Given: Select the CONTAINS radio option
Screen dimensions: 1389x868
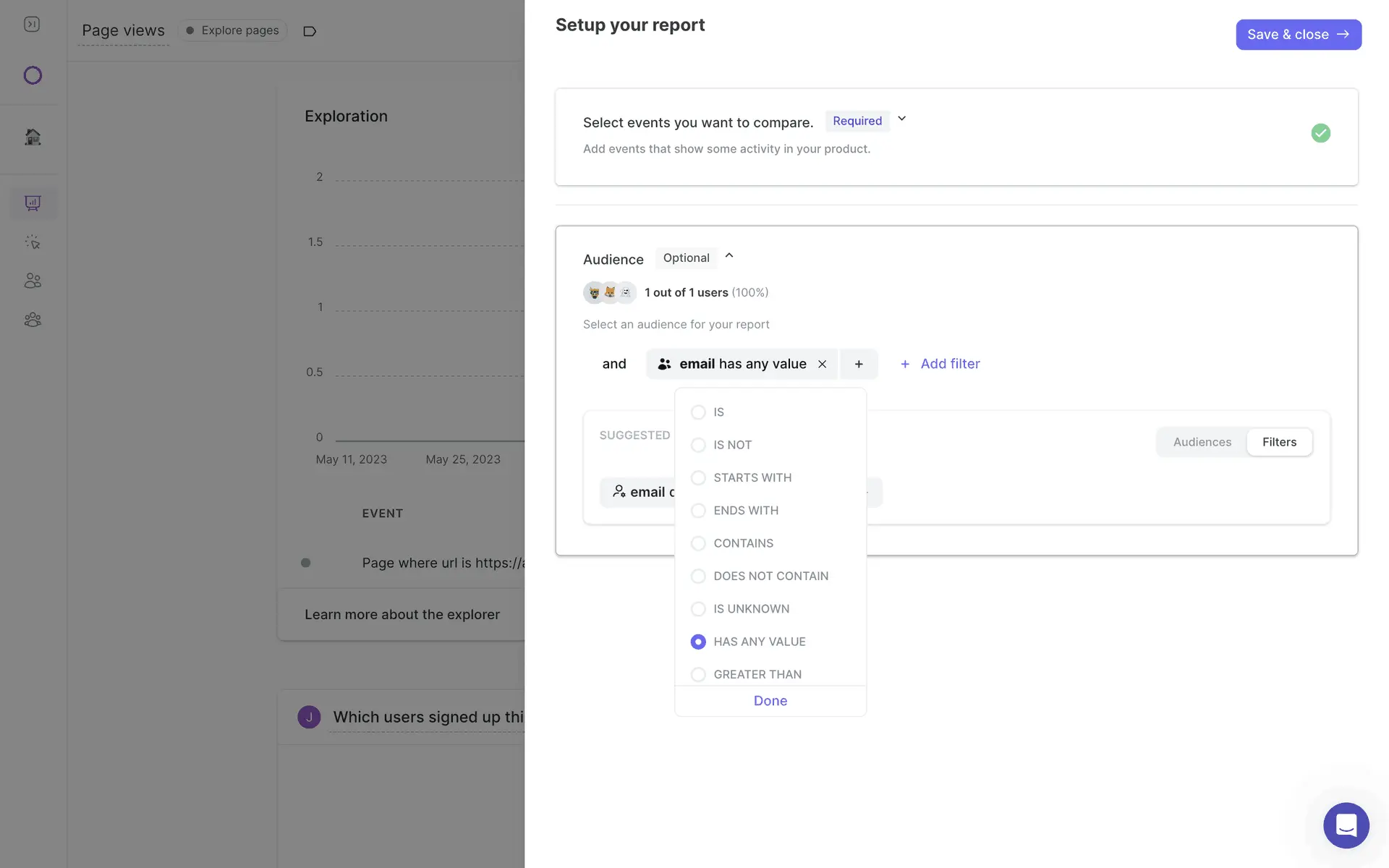Looking at the screenshot, I should (698, 543).
